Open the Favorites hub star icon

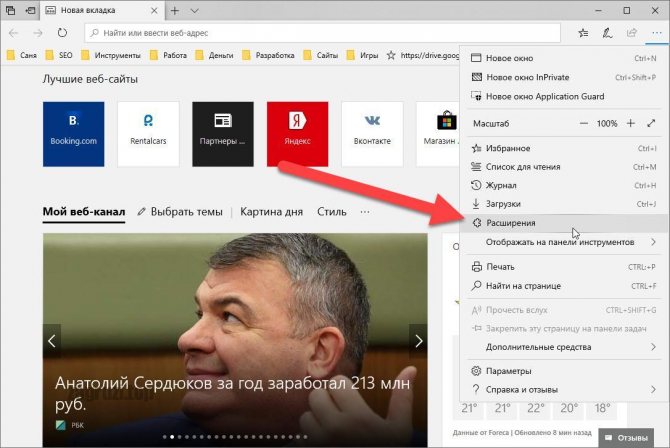coord(583,33)
